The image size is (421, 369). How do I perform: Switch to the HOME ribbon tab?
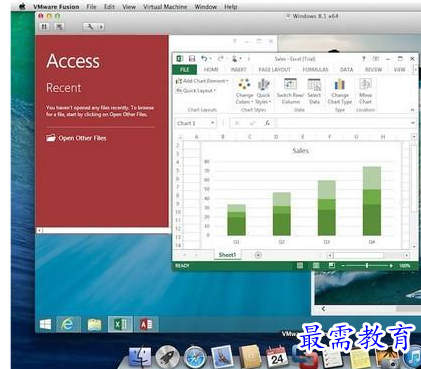point(211,69)
